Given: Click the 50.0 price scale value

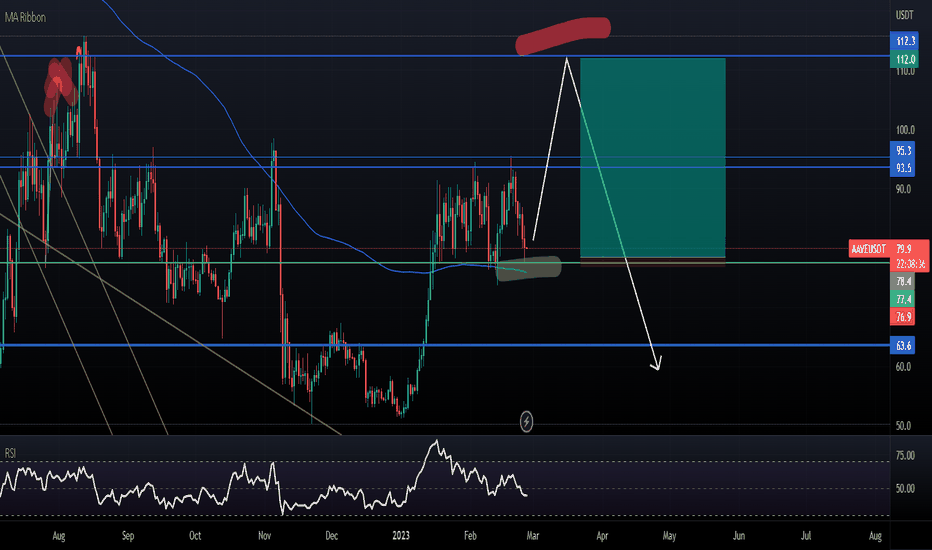Looking at the screenshot, I should [x=903, y=425].
